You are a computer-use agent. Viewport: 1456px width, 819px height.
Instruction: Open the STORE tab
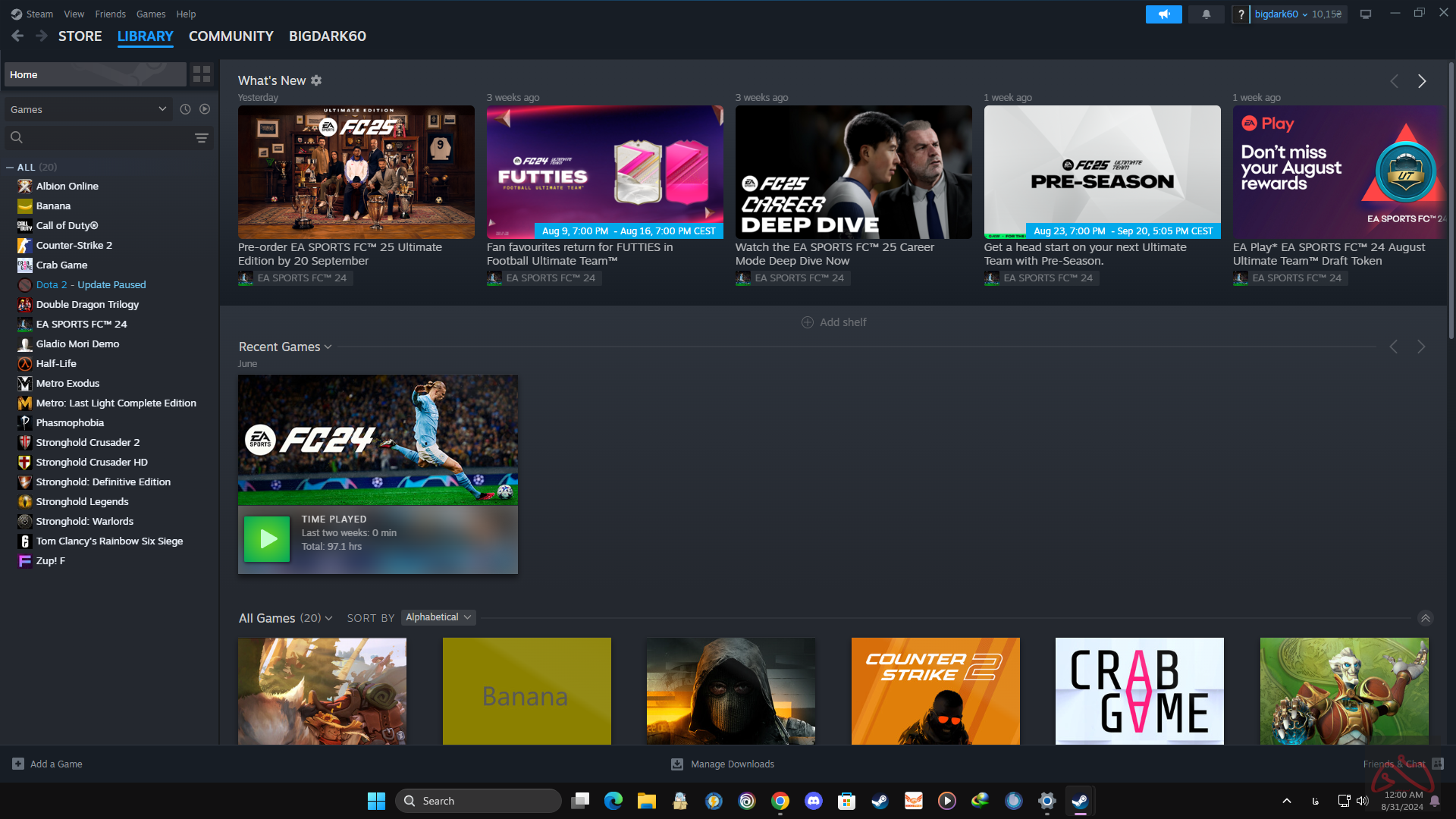(80, 36)
